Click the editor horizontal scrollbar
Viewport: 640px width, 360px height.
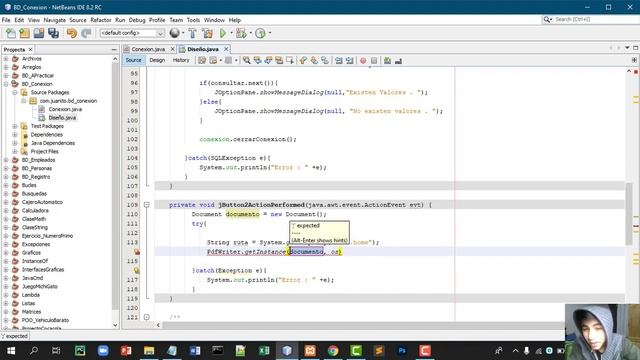point(363,325)
